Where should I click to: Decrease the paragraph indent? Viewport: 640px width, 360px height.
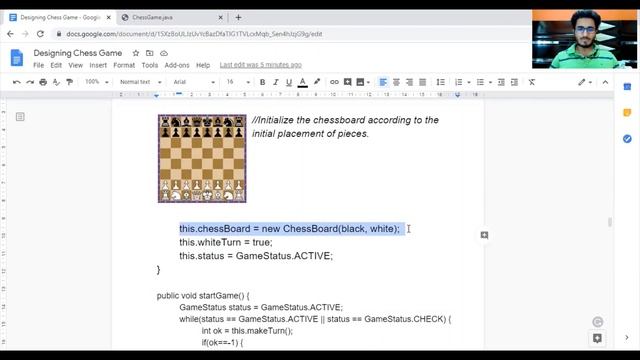501,82
